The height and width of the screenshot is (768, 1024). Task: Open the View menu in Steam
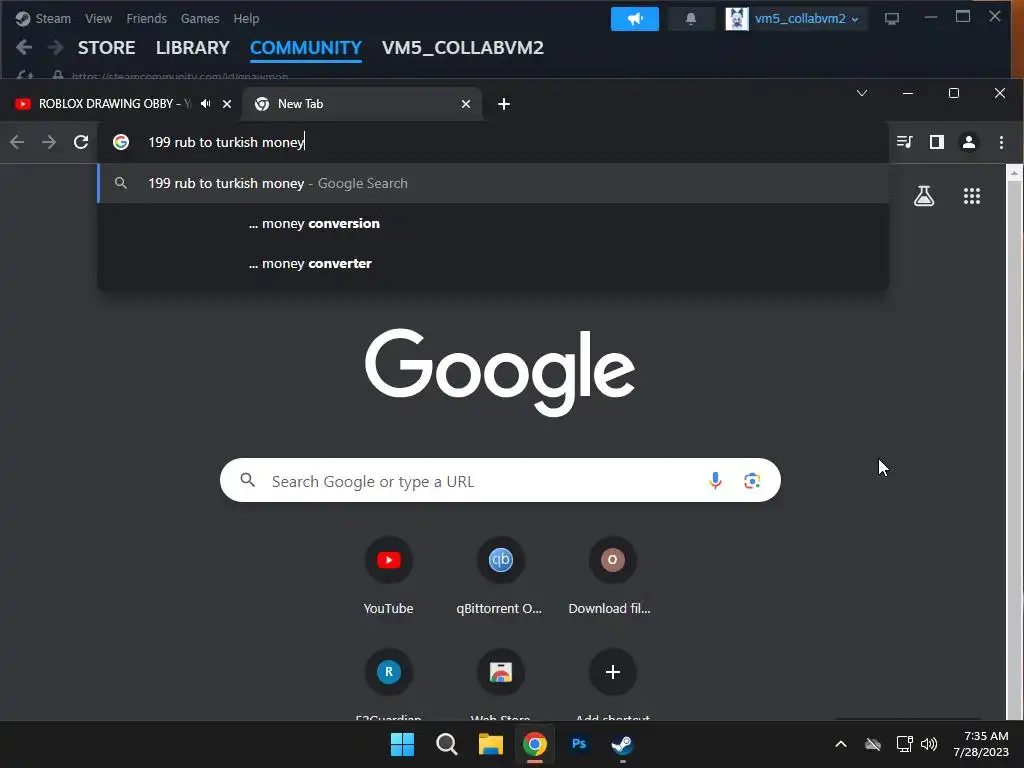[x=98, y=19]
